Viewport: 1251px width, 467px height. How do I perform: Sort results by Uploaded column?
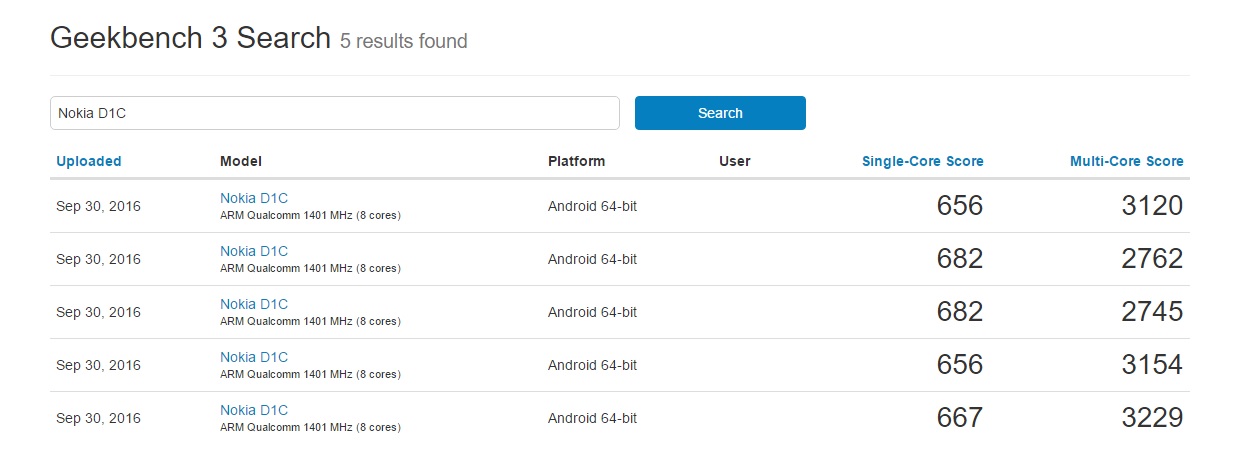click(x=89, y=161)
